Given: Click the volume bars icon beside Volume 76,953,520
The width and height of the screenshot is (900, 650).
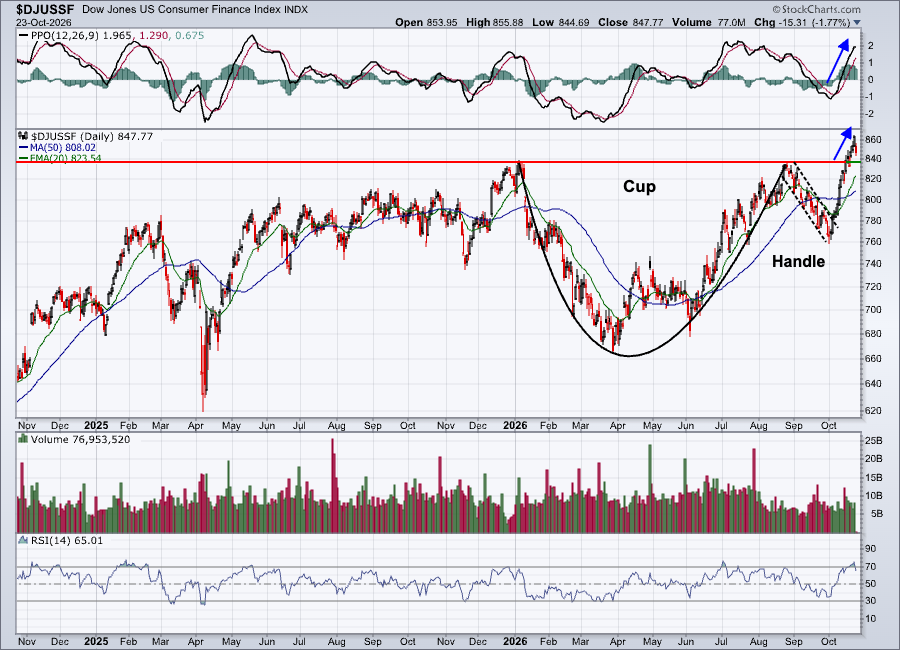Looking at the screenshot, I should [23, 439].
